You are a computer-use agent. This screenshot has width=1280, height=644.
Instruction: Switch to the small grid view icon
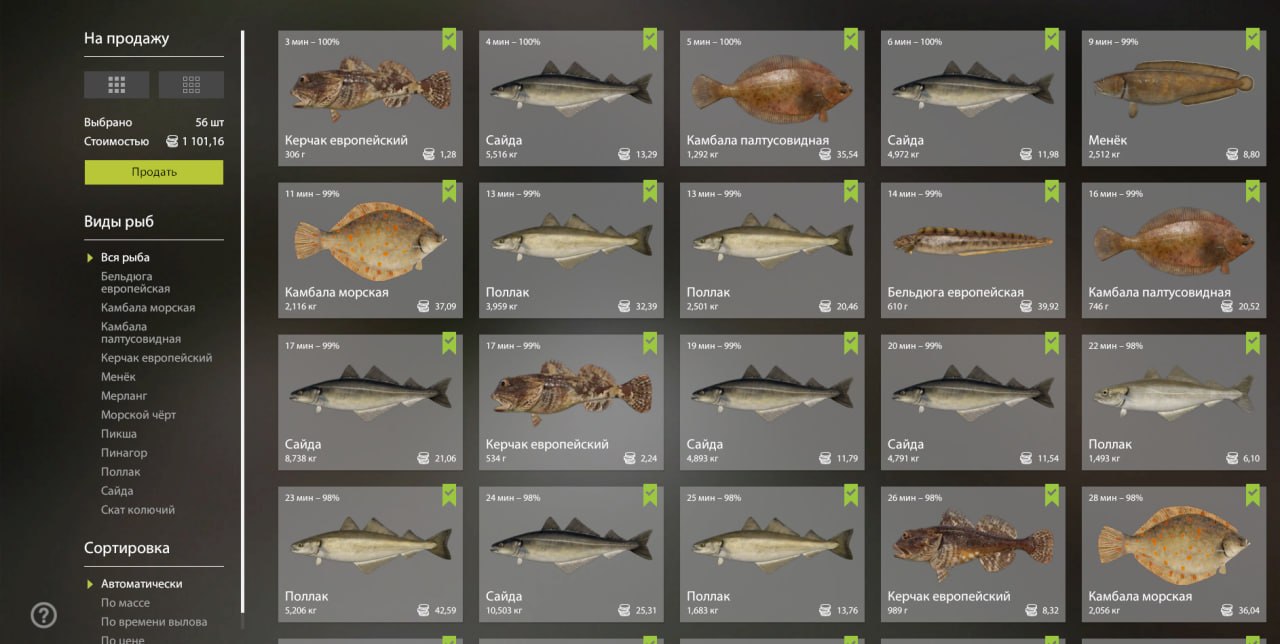[191, 84]
